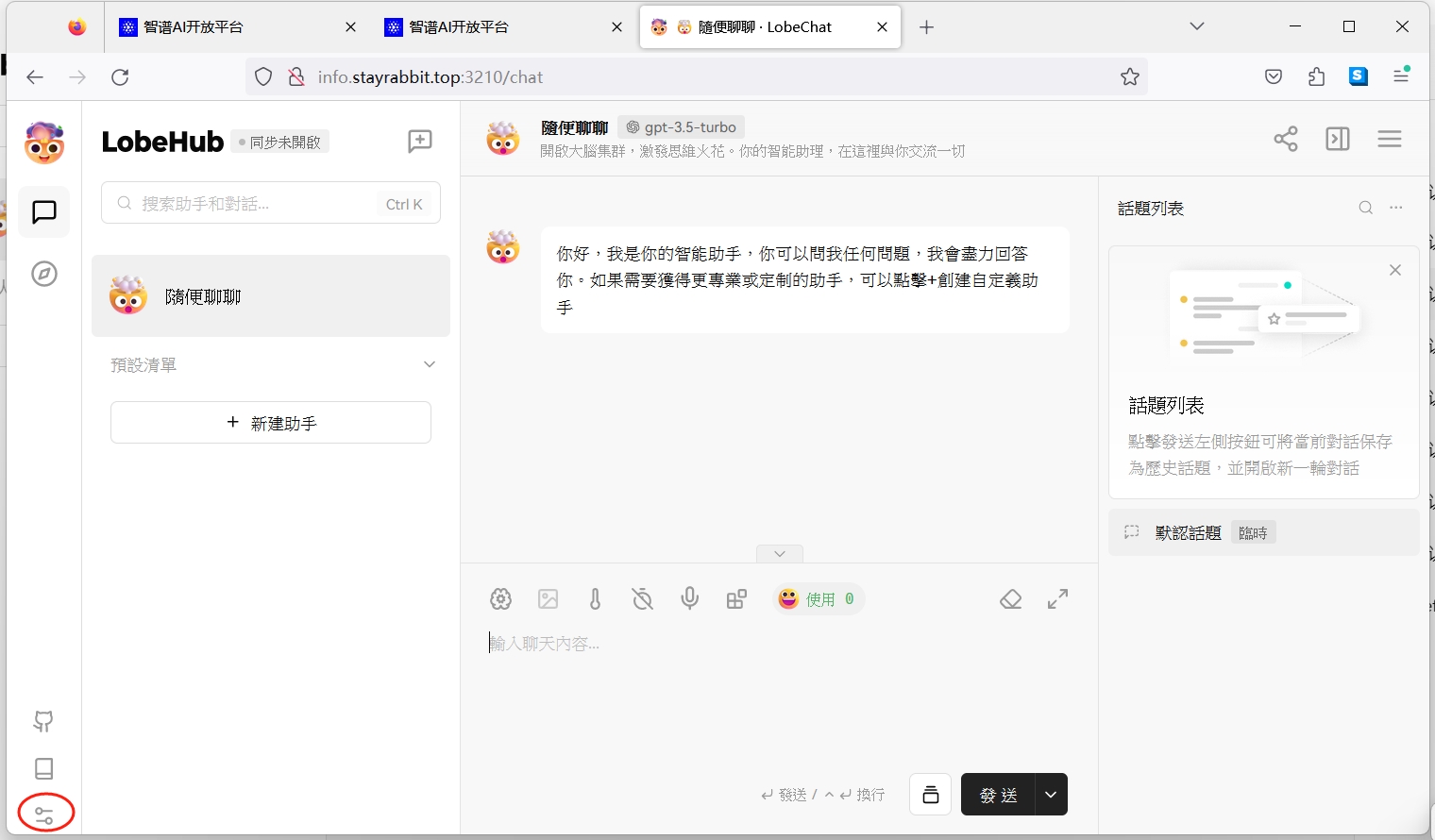Open the GitHub icon in sidebar
Screen dimensions: 1435x840
[44, 722]
